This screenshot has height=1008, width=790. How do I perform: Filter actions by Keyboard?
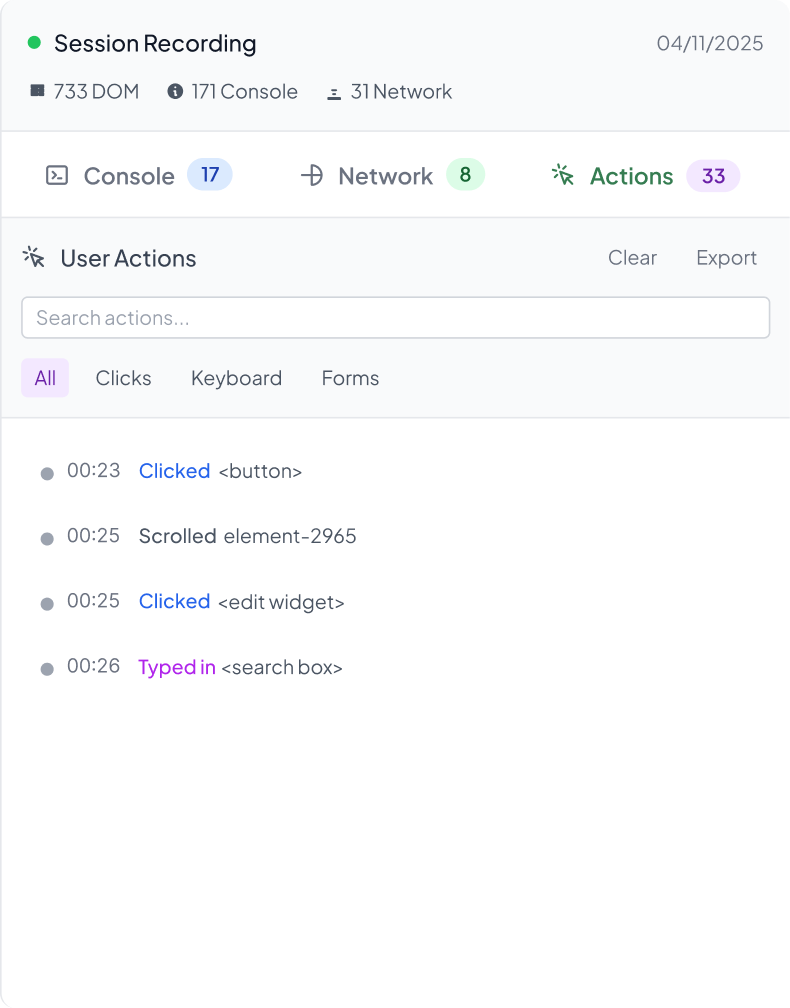click(236, 378)
